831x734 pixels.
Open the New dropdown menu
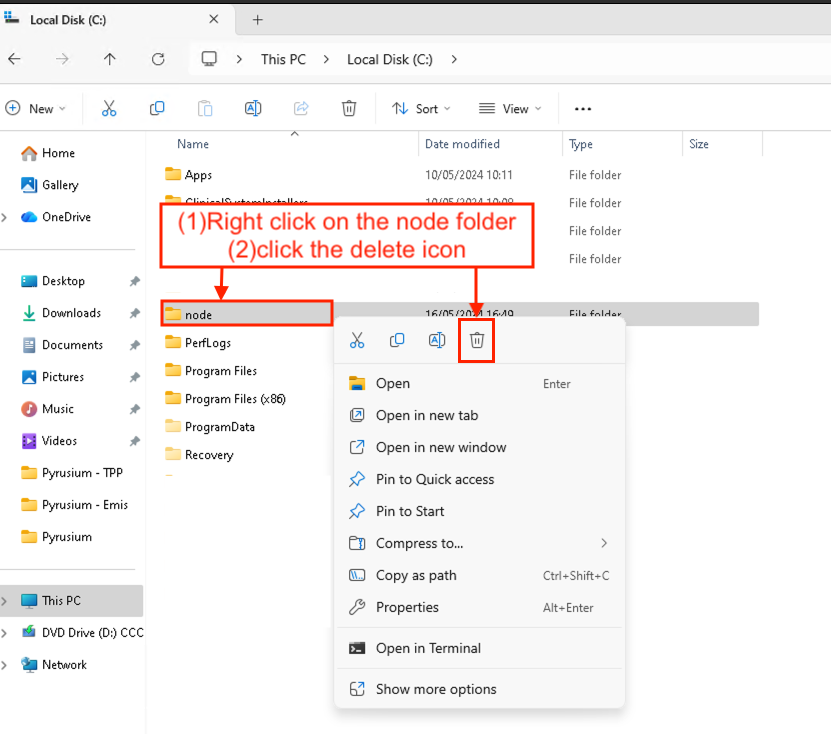(x=36, y=109)
